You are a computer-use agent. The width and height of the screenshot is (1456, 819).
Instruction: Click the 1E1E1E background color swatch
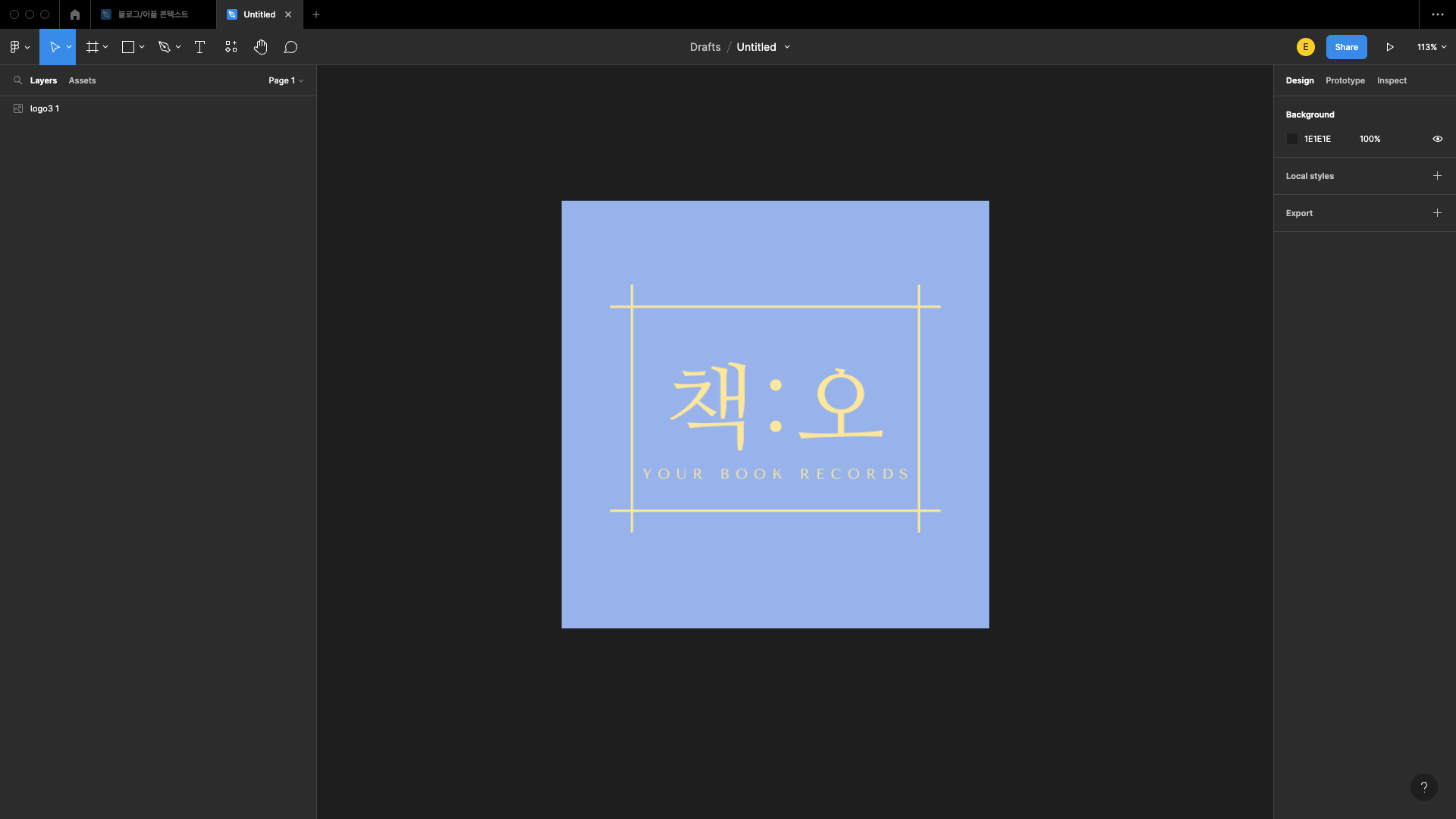(x=1292, y=139)
